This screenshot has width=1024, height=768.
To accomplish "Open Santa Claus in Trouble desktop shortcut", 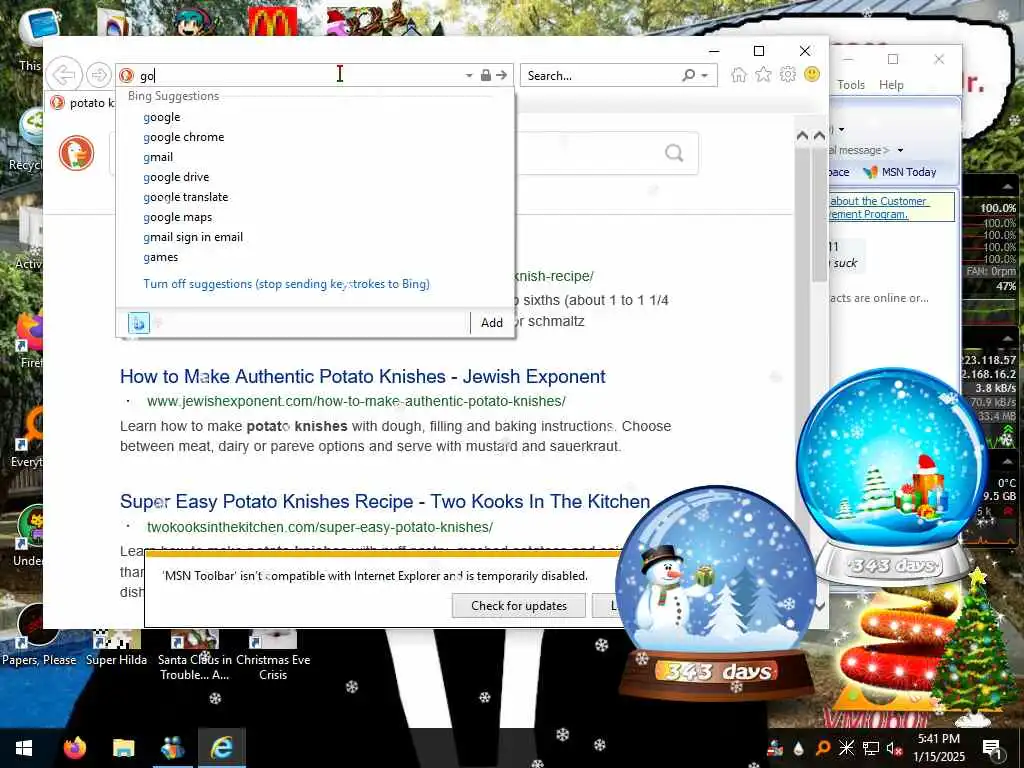I will (x=195, y=655).
